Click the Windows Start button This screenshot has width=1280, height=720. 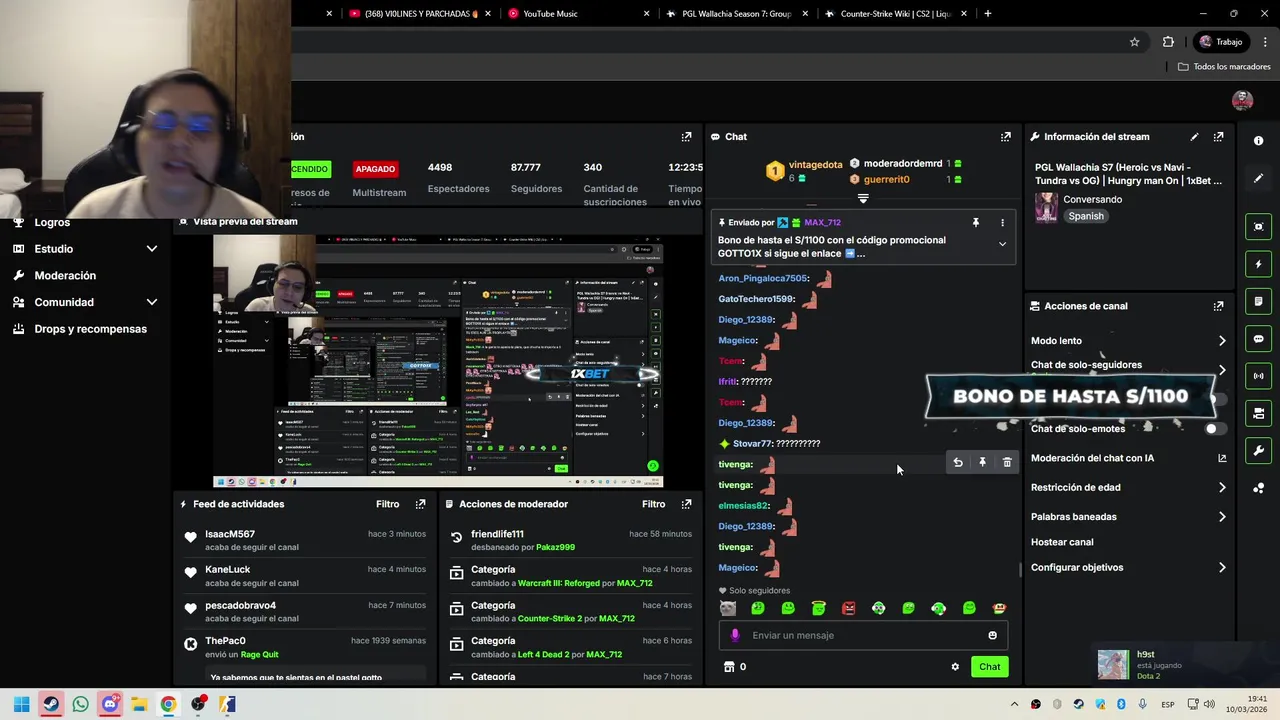click(21, 704)
